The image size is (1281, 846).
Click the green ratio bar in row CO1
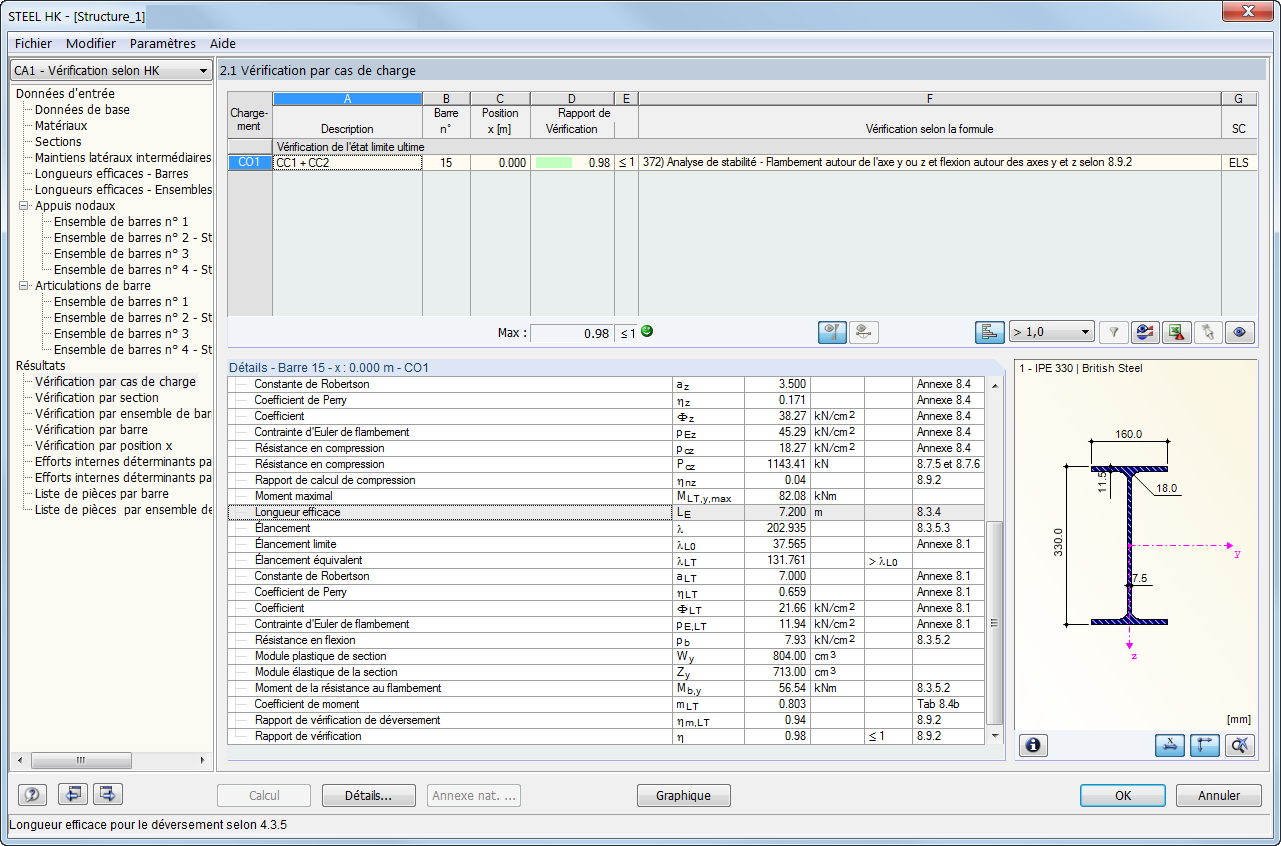coord(553,163)
